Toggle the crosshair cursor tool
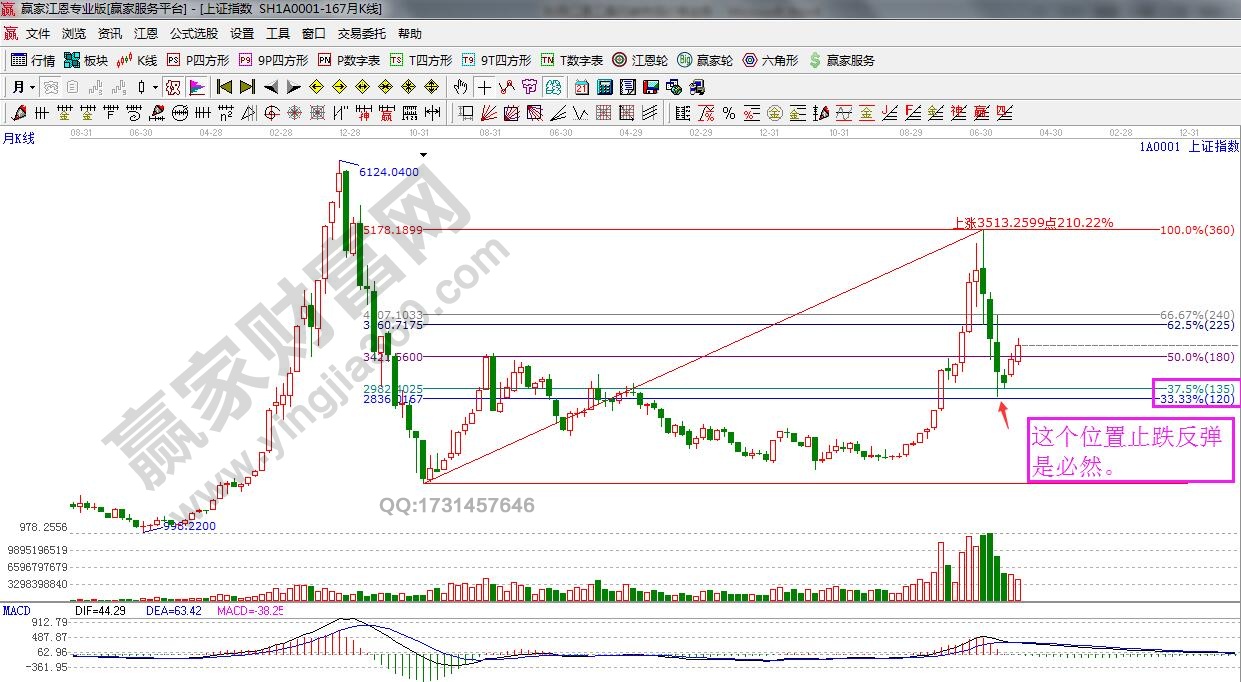The width and height of the screenshot is (1241, 682). tap(484, 87)
